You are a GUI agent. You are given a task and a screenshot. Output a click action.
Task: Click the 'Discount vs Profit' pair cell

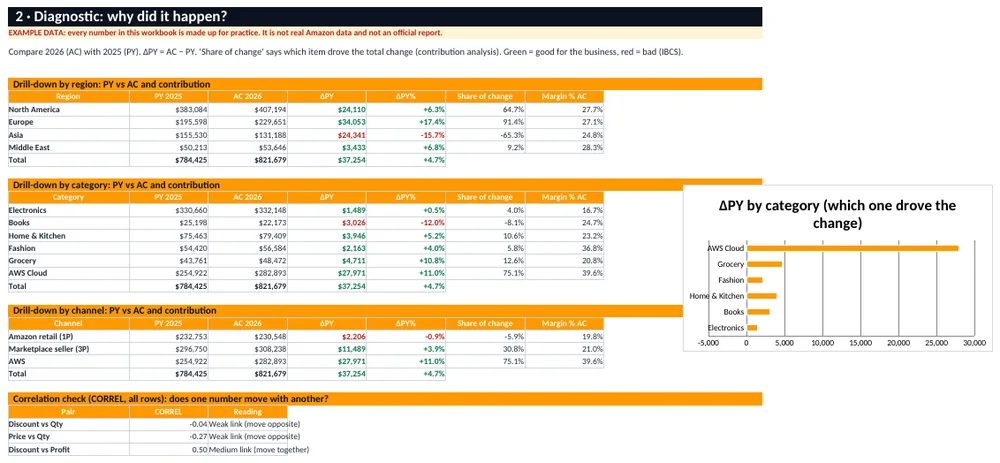click(x=68, y=450)
